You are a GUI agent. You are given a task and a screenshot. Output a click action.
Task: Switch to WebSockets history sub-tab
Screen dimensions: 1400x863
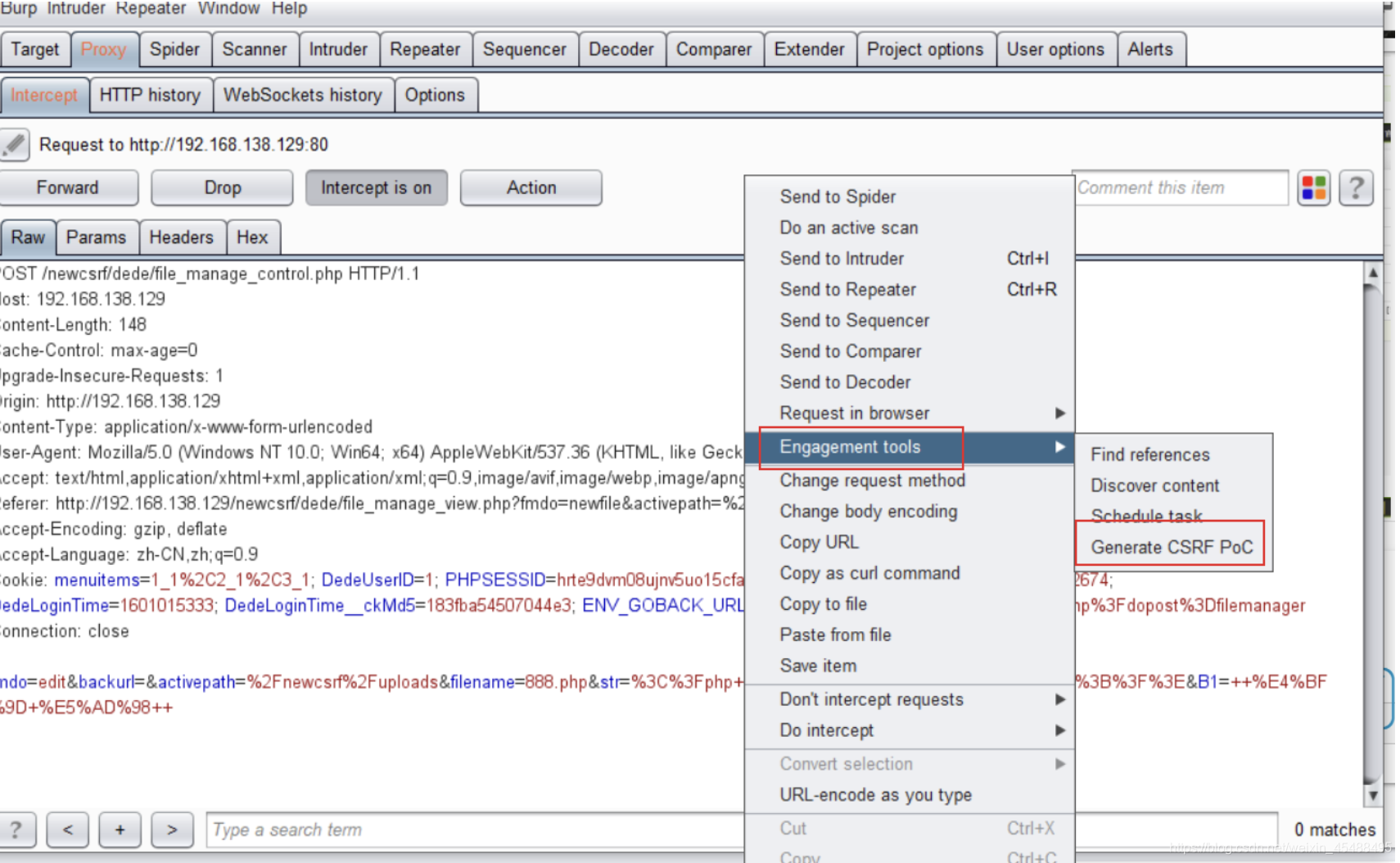click(x=303, y=95)
